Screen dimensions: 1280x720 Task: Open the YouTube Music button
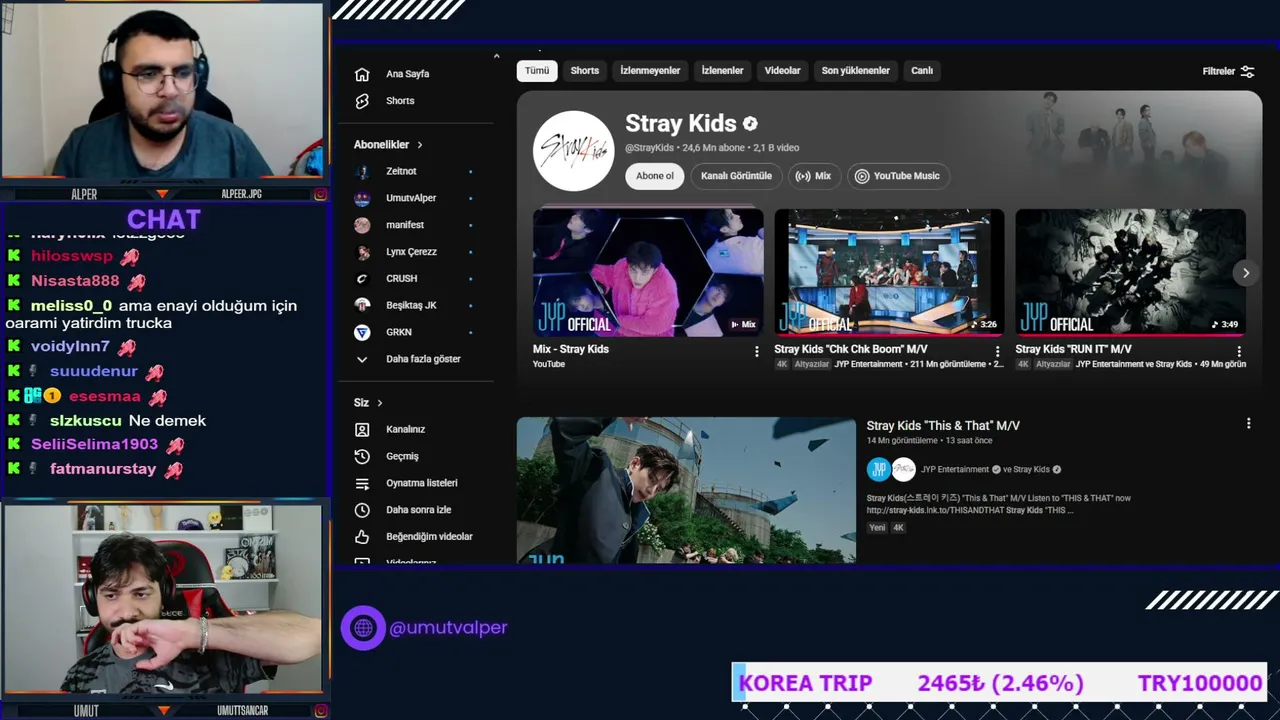coord(897,176)
